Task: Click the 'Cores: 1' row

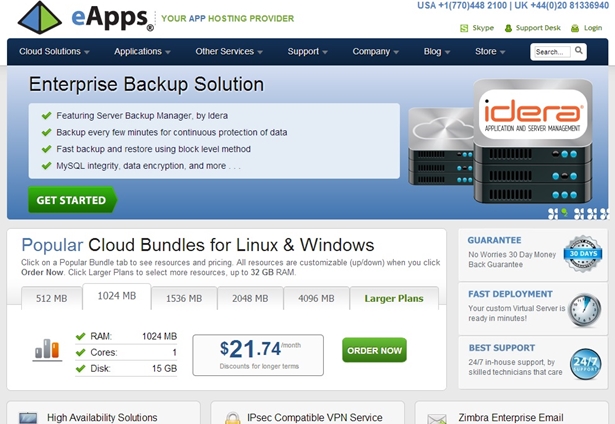Action: pyautogui.click(x=126, y=352)
